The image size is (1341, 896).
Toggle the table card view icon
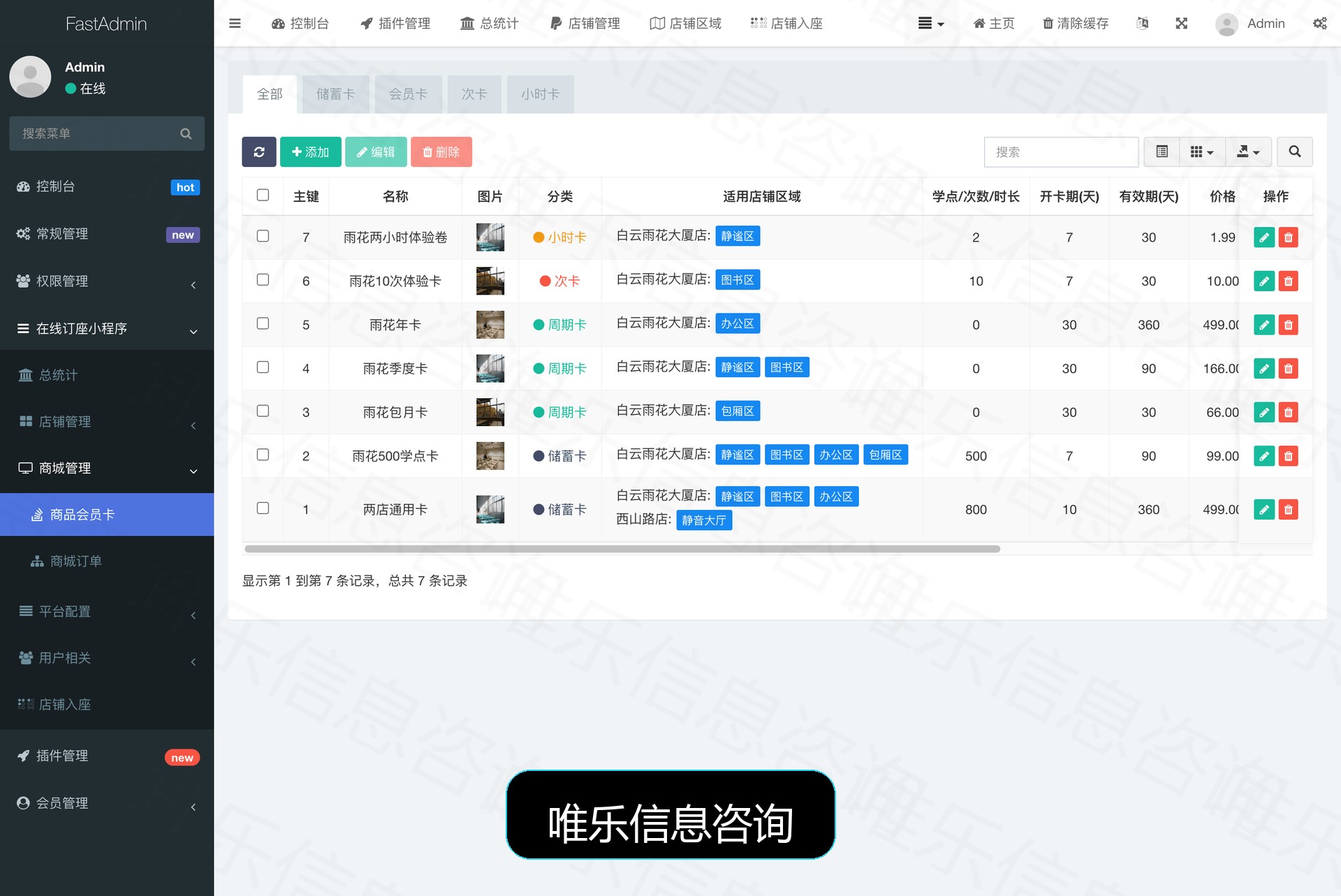[1162, 152]
